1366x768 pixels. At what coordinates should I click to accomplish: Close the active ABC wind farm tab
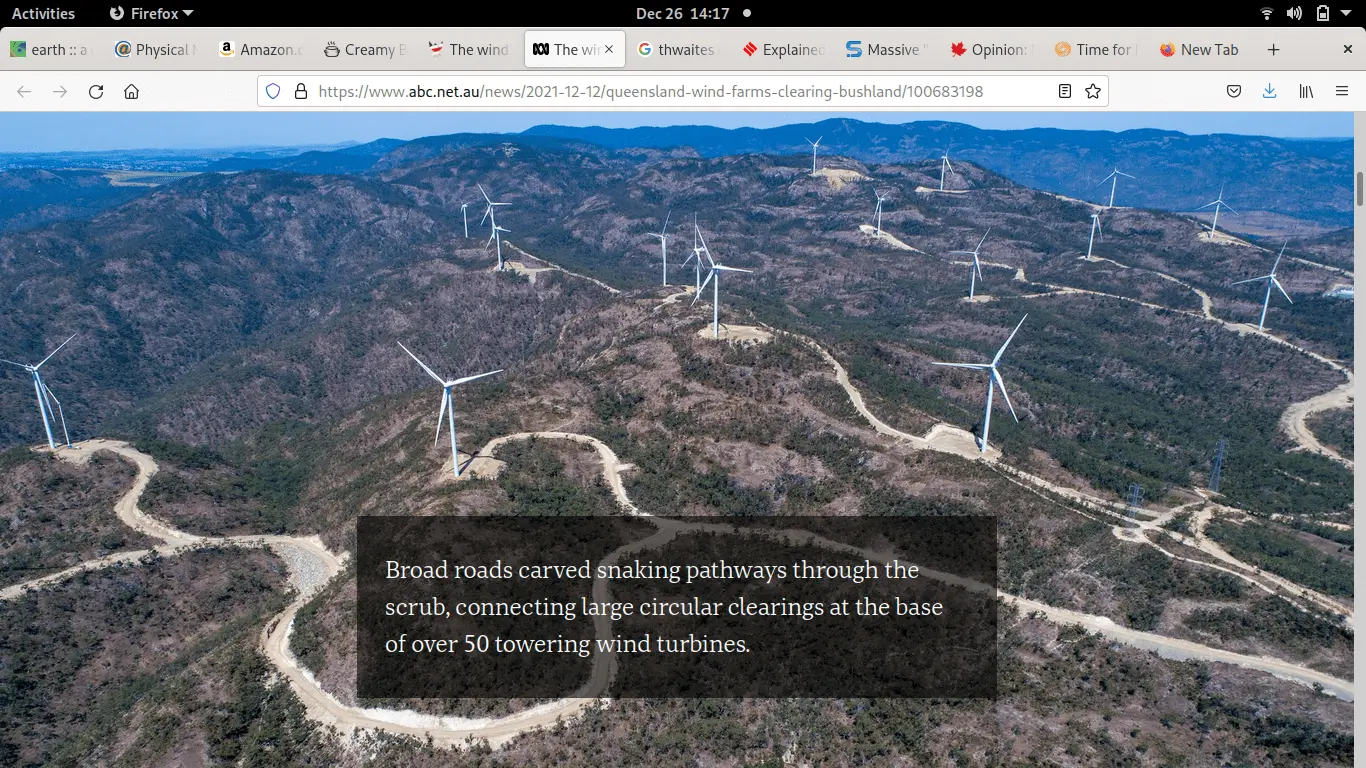[x=609, y=49]
